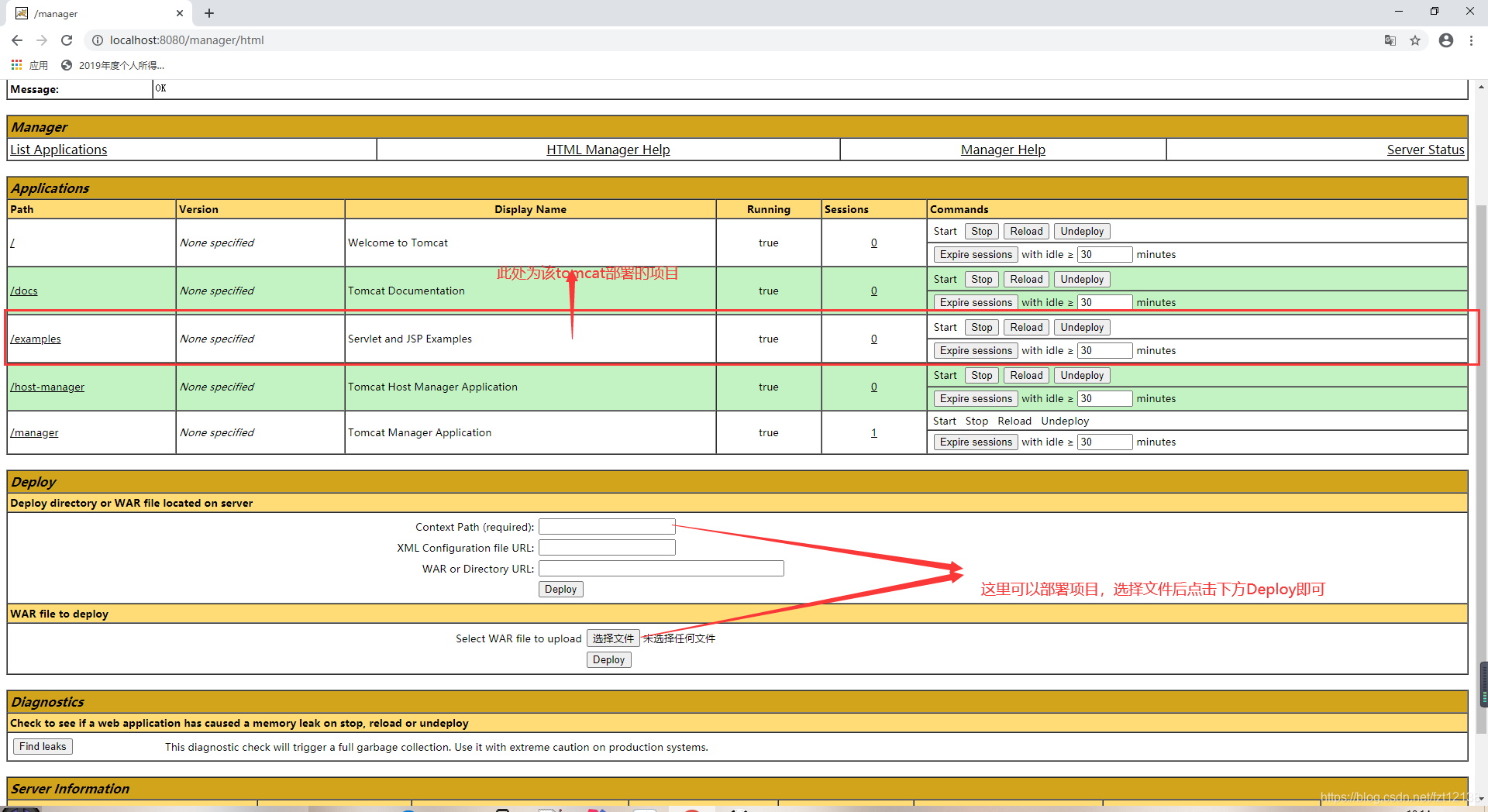1488x812 pixels.
Task: Focus the XML Configuration file URL field
Action: pos(607,548)
